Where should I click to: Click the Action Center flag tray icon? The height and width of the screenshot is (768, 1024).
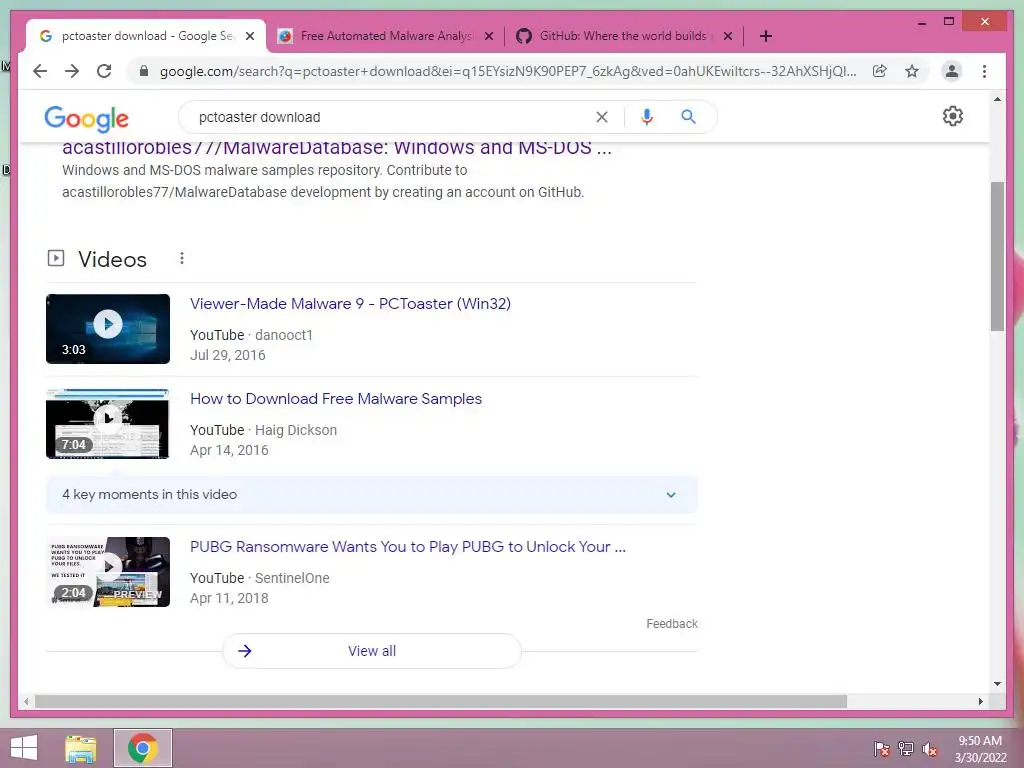[x=882, y=749]
